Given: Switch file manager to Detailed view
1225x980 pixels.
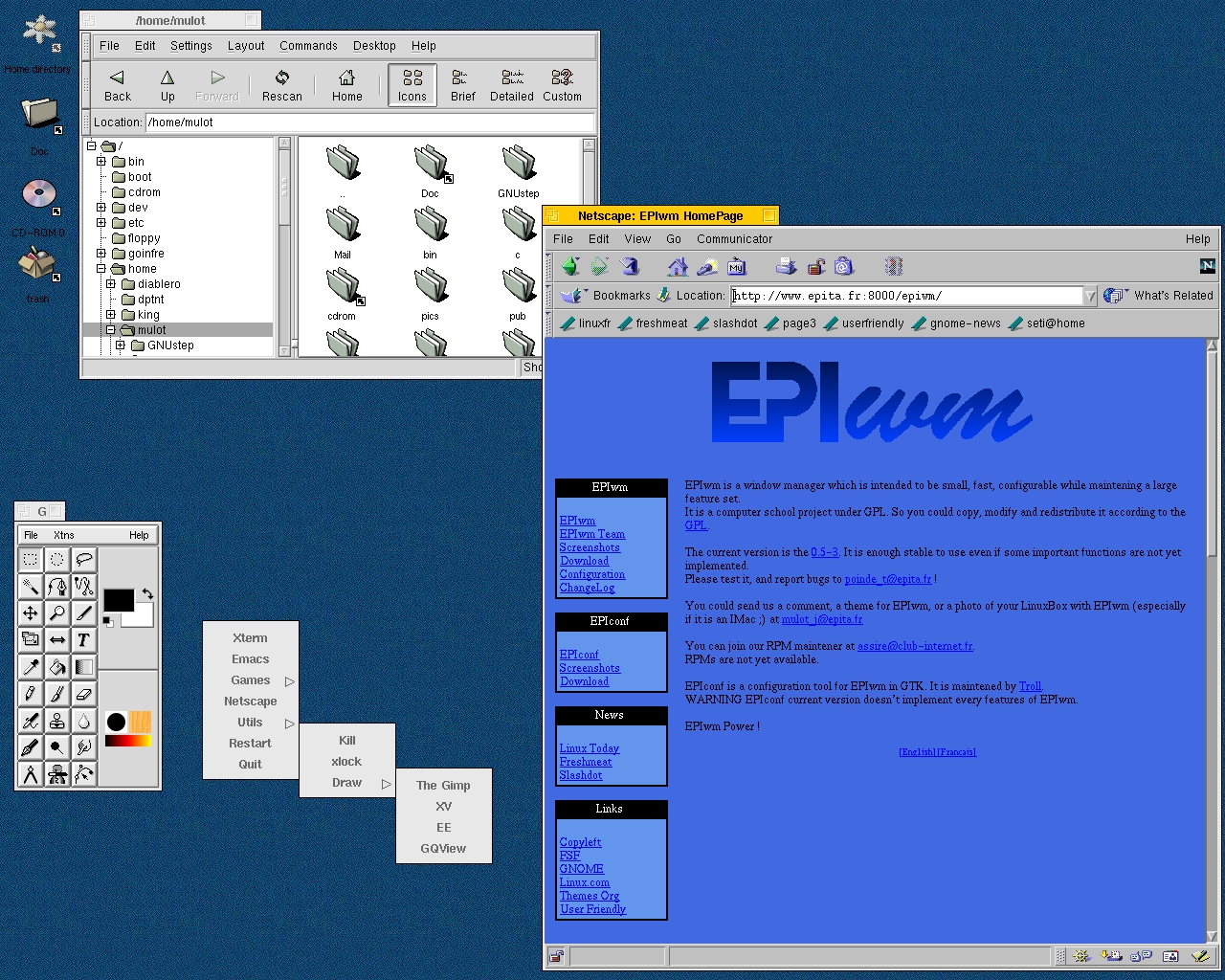Looking at the screenshot, I should pos(512,85).
